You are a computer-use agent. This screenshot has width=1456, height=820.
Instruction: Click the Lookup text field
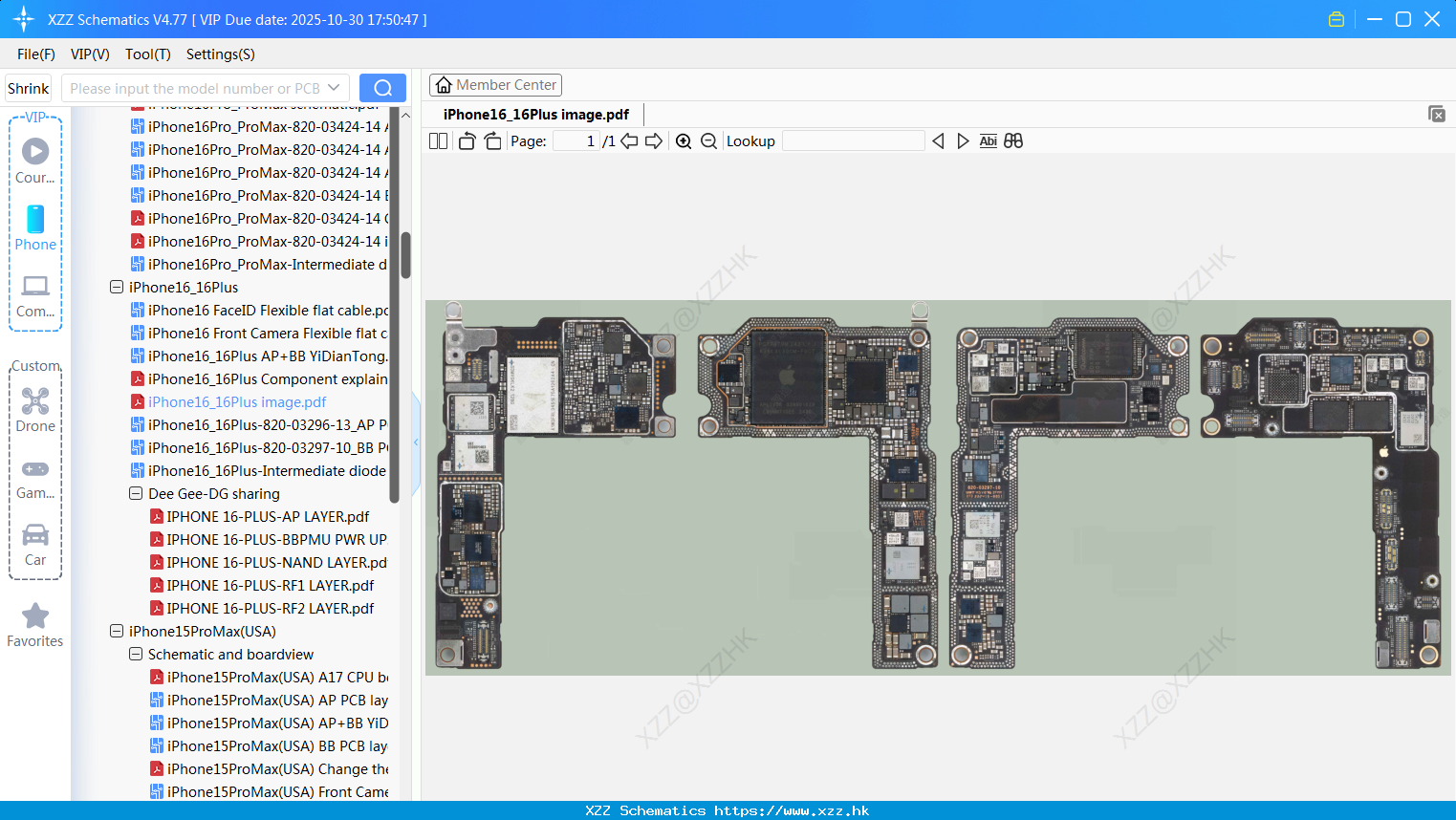[x=854, y=141]
